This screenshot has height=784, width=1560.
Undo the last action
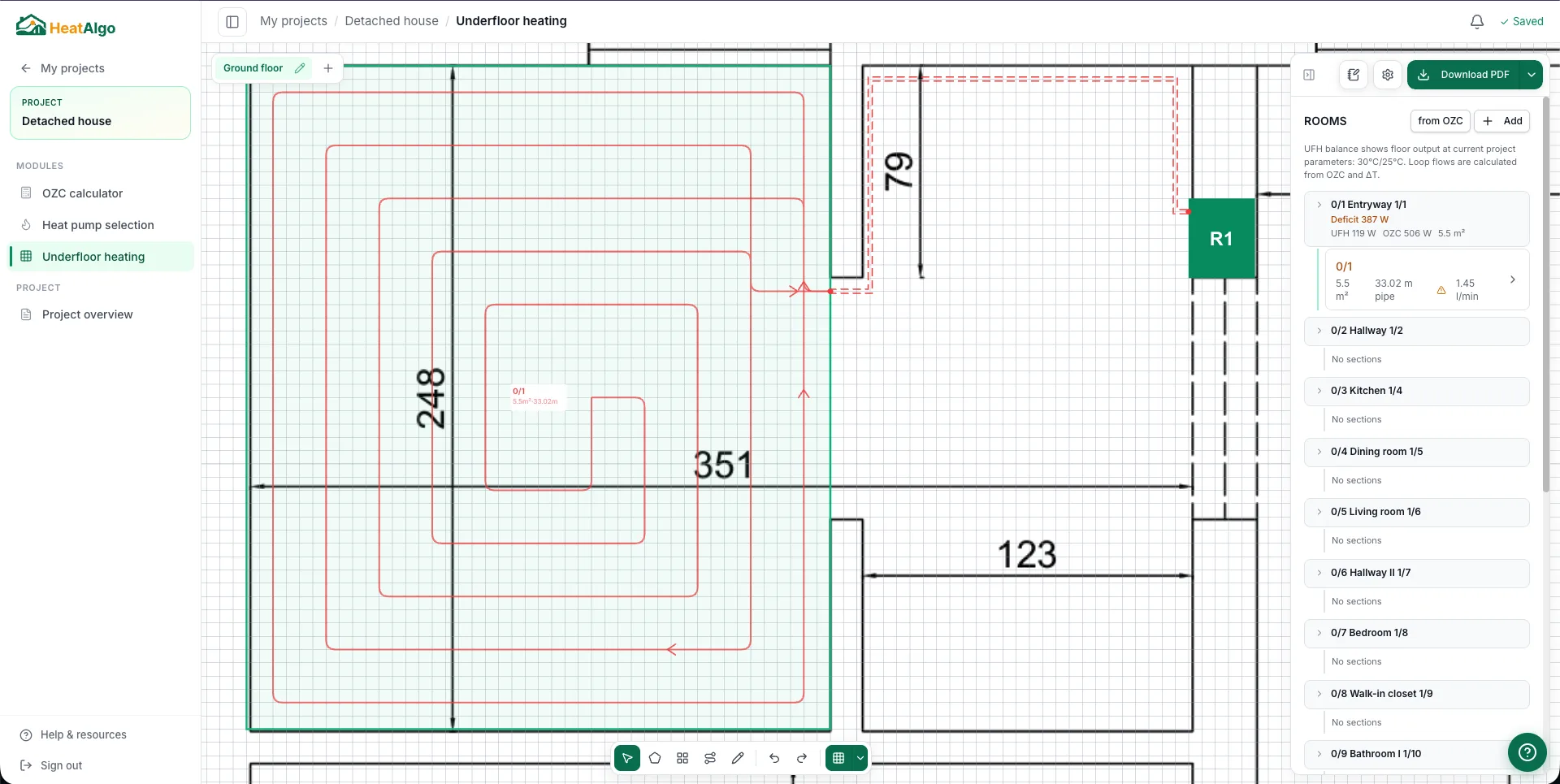click(x=774, y=758)
